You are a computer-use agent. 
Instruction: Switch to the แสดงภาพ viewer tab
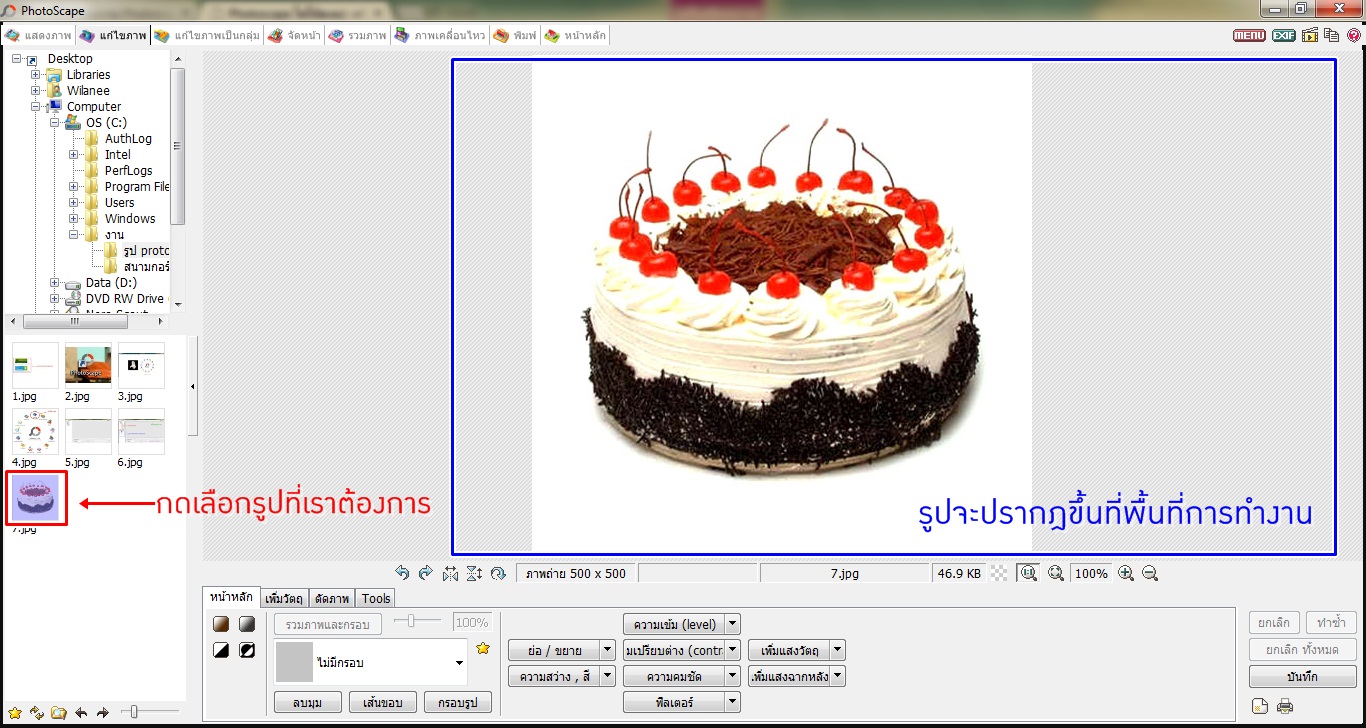(38, 35)
